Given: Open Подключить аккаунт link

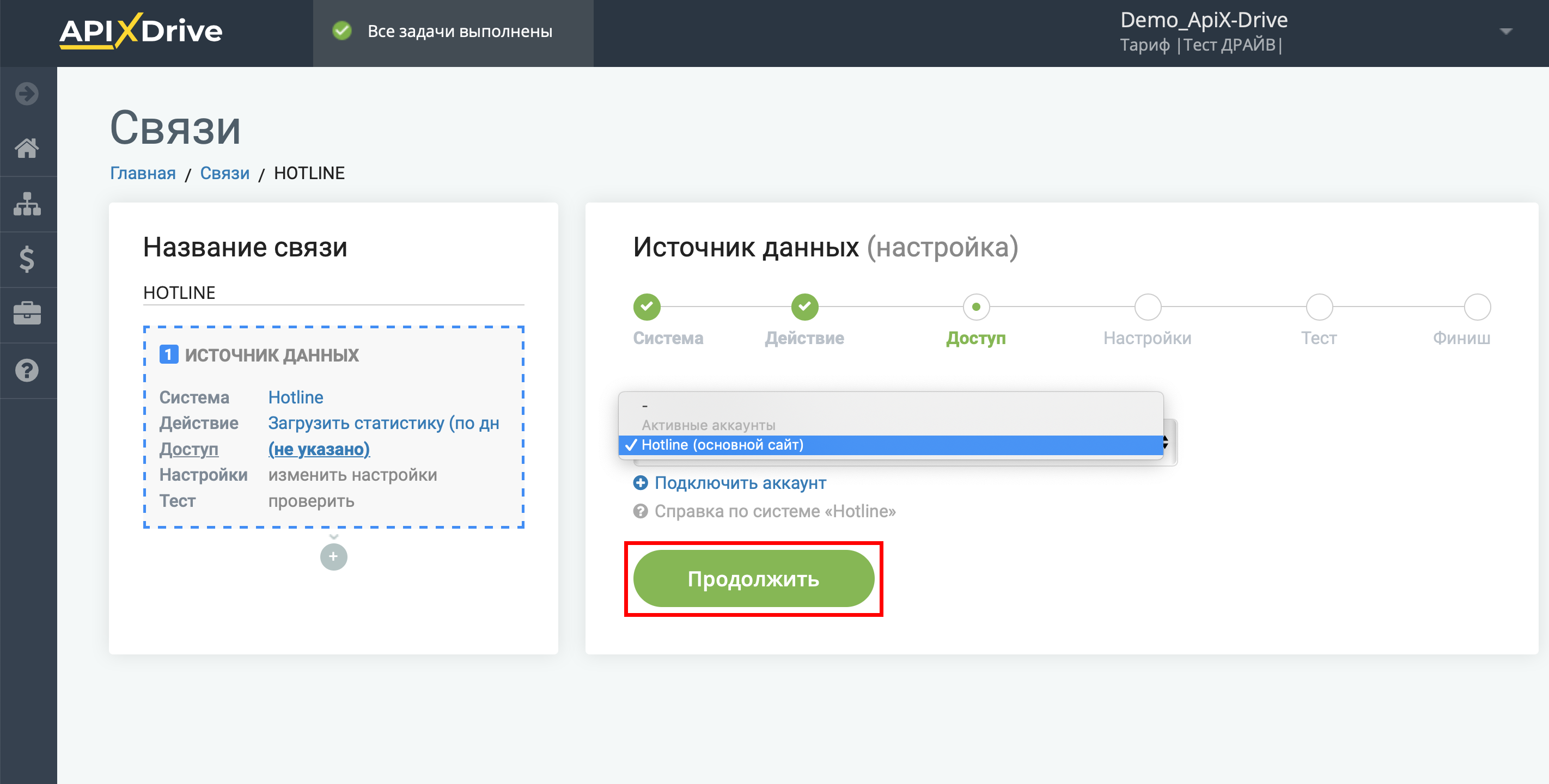Looking at the screenshot, I should 740,483.
